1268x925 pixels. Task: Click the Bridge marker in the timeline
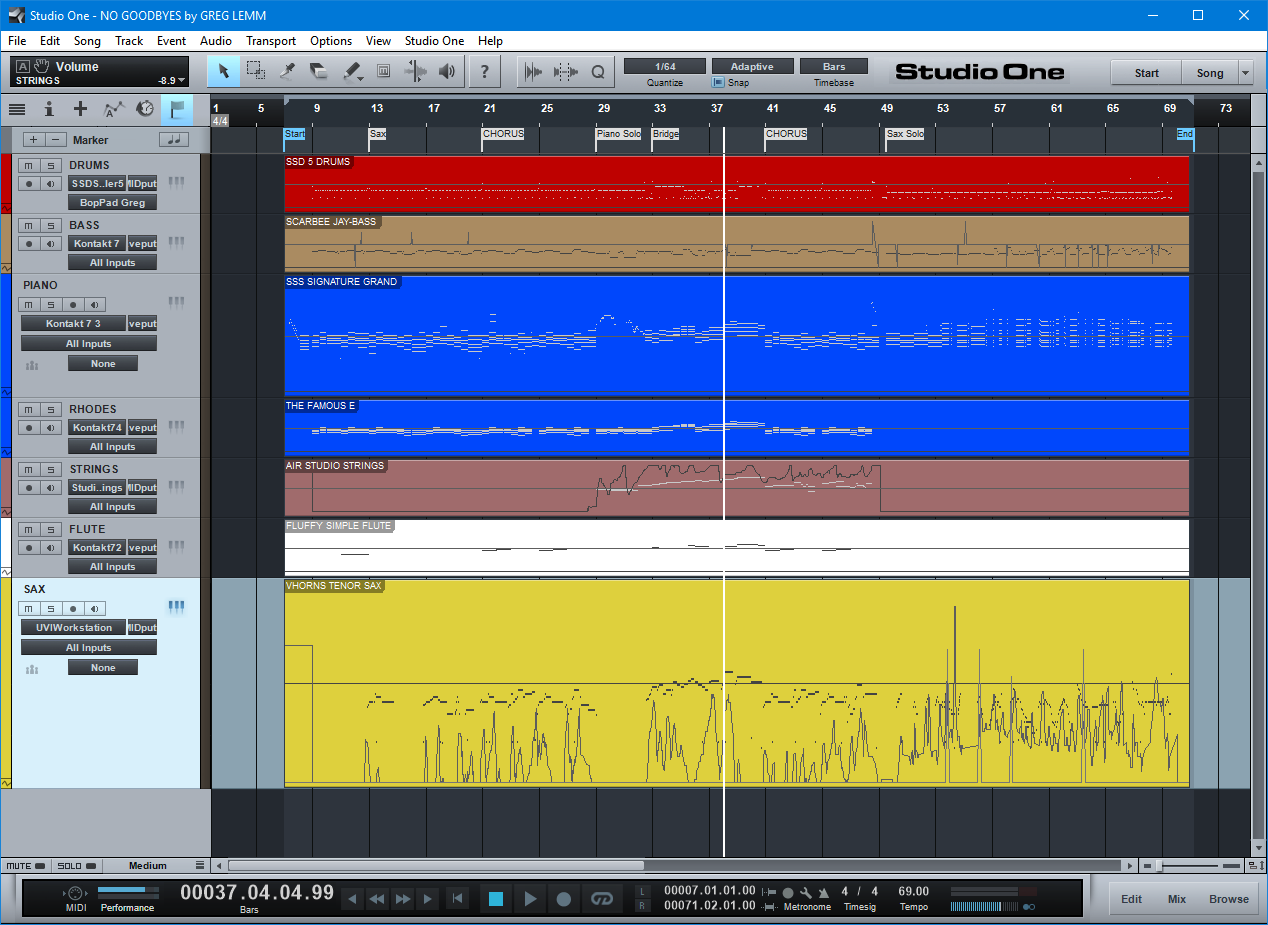(x=665, y=134)
